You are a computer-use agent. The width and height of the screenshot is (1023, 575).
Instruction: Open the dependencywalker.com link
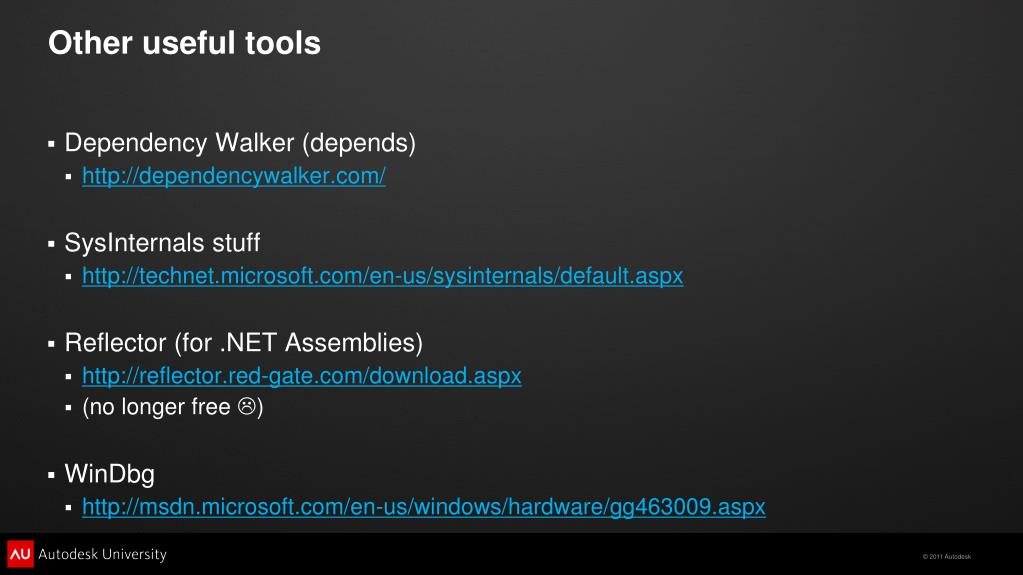[x=234, y=176]
